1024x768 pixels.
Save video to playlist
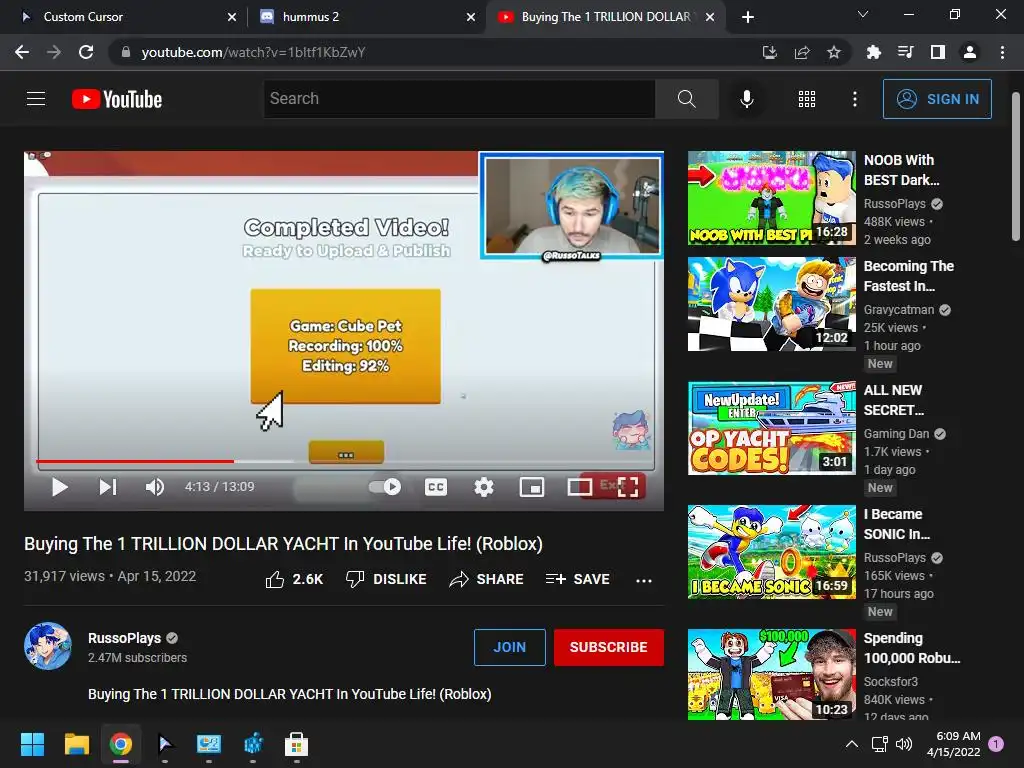click(577, 579)
